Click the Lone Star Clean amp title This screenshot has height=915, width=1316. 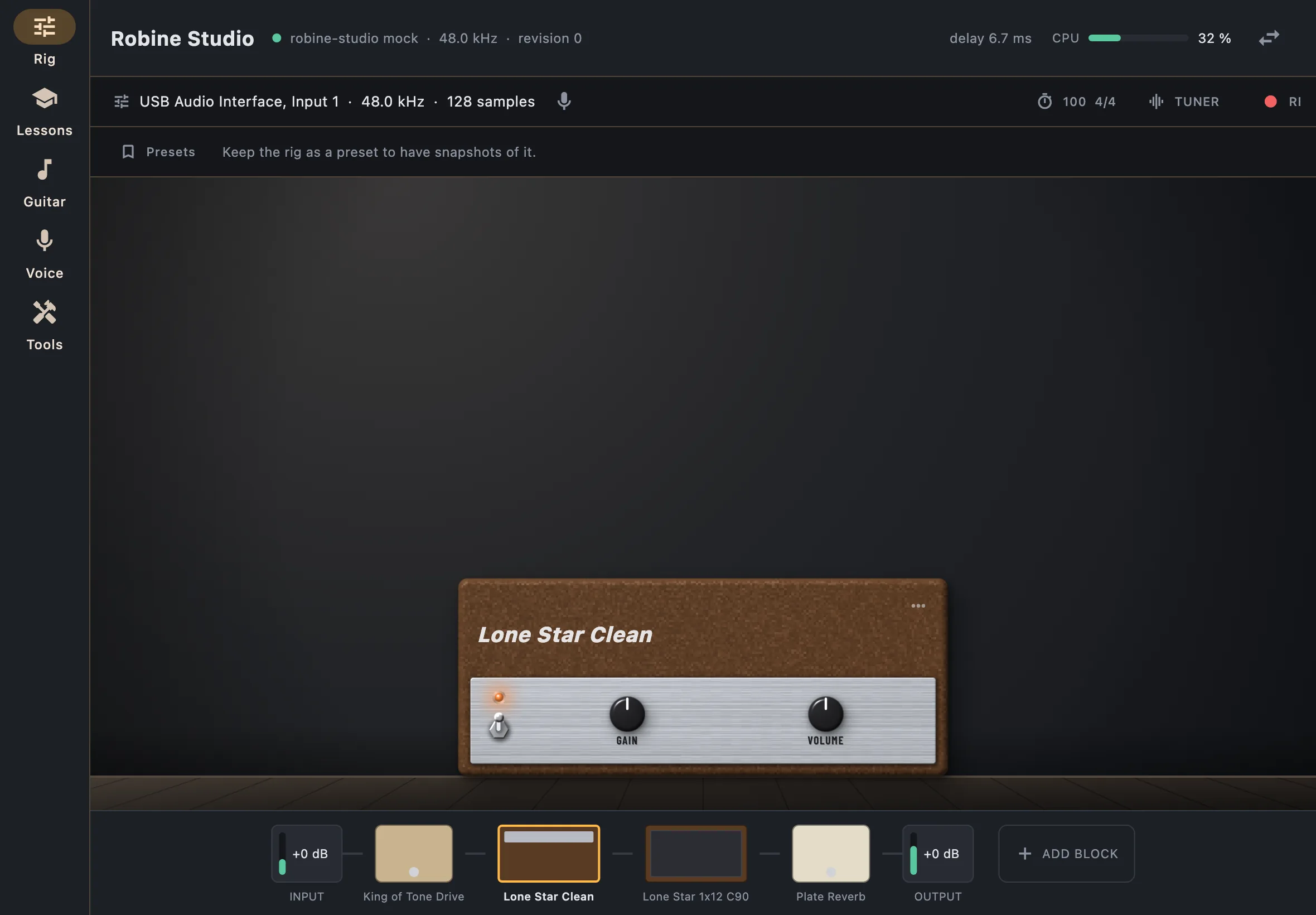click(x=565, y=635)
